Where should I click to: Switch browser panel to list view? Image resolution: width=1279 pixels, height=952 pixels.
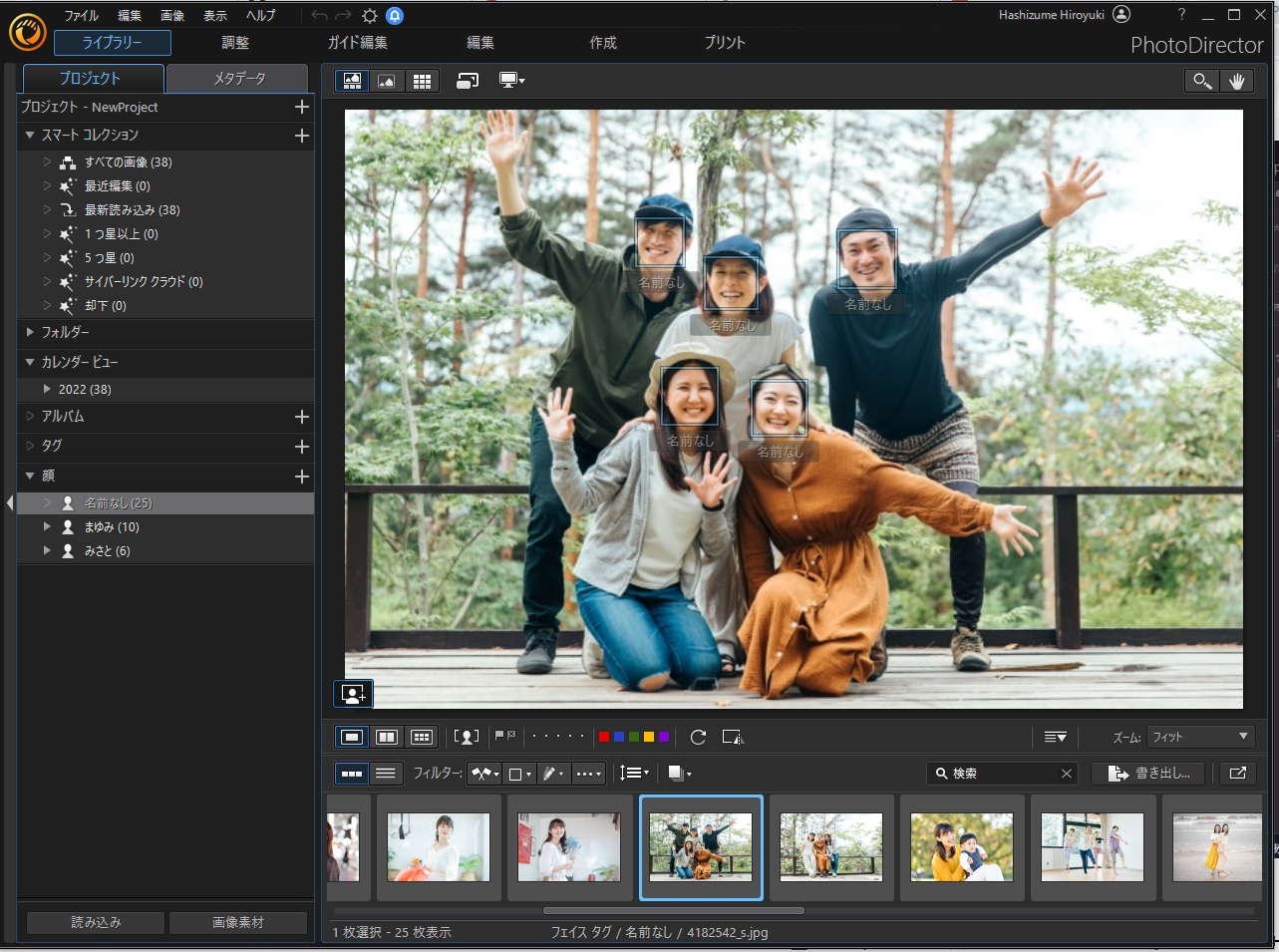[x=386, y=773]
